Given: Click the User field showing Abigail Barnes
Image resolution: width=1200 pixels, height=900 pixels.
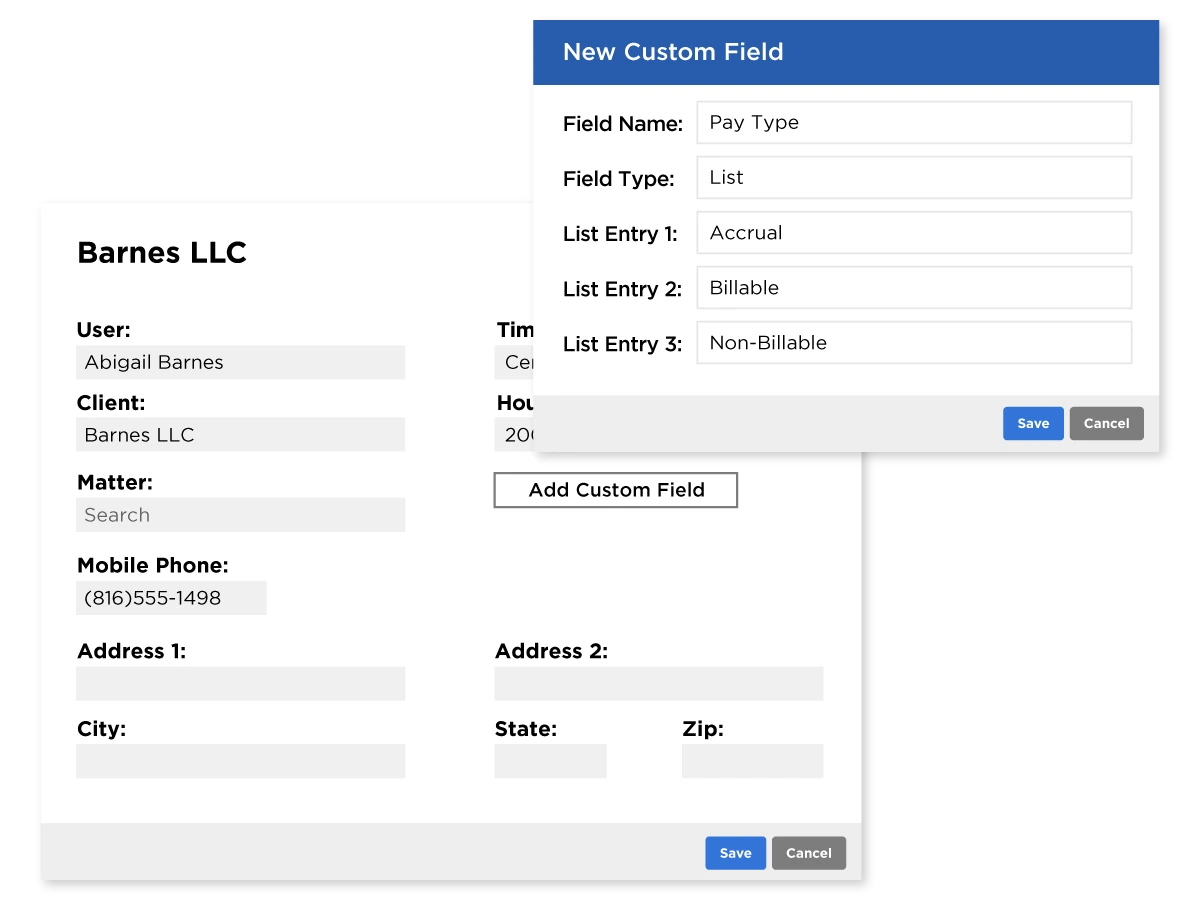Looking at the screenshot, I should 240,362.
